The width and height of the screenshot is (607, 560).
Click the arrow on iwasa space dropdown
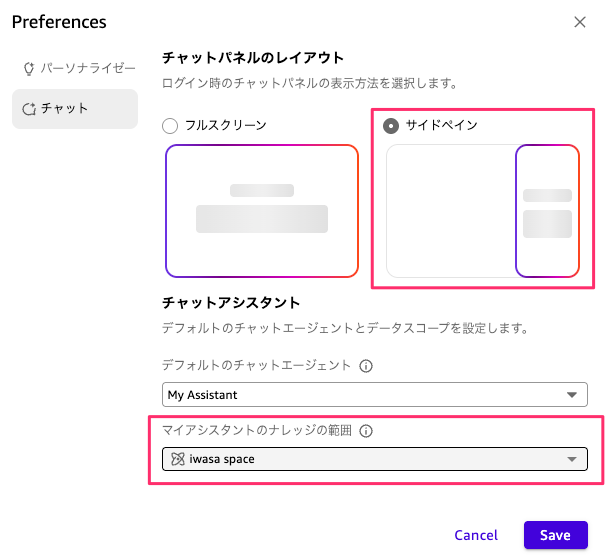tap(572, 459)
